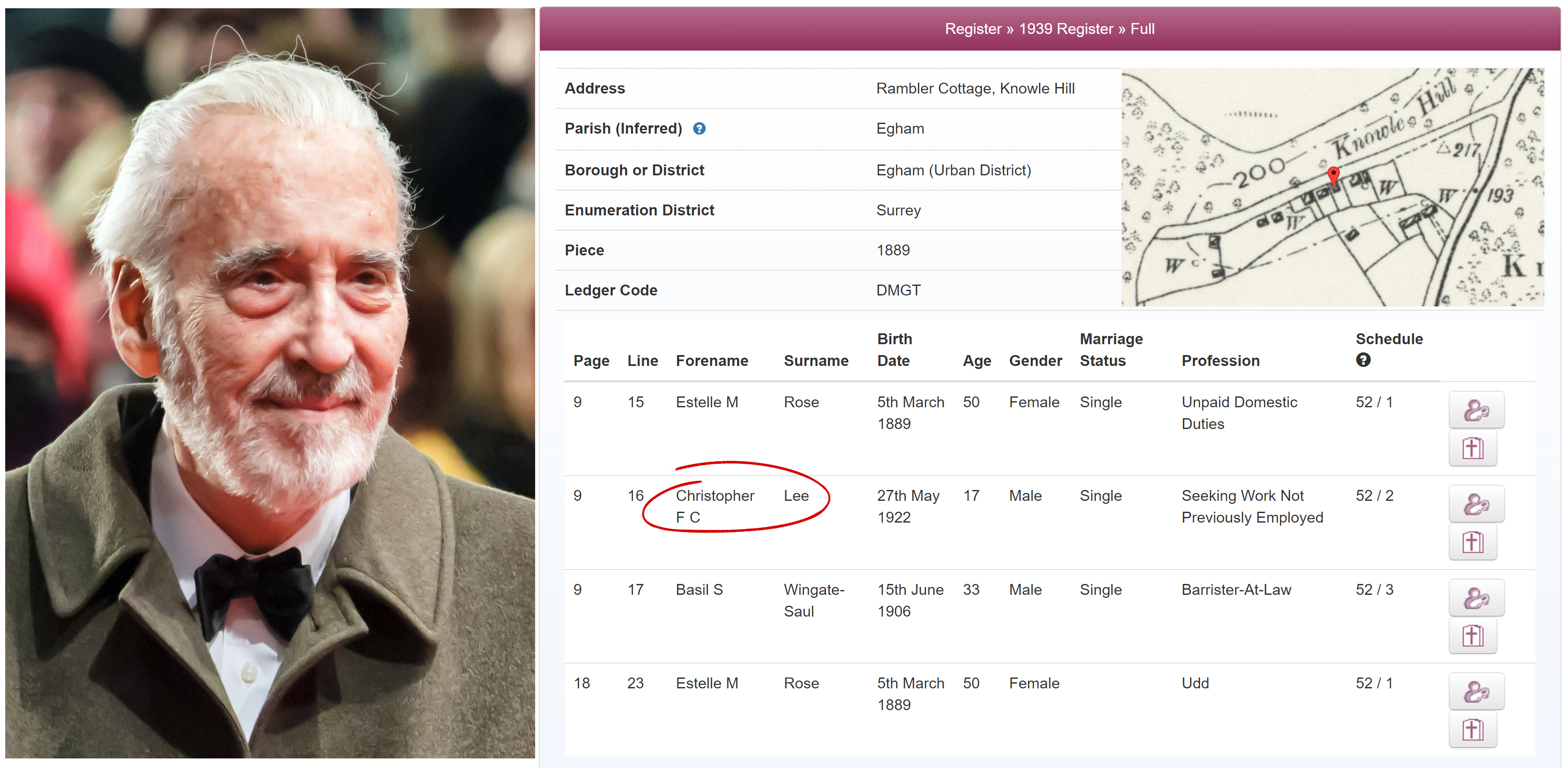Click the person record icon for Basil S Wingate-Saul
The width and height of the screenshot is (1568, 768).
[x=1477, y=597]
